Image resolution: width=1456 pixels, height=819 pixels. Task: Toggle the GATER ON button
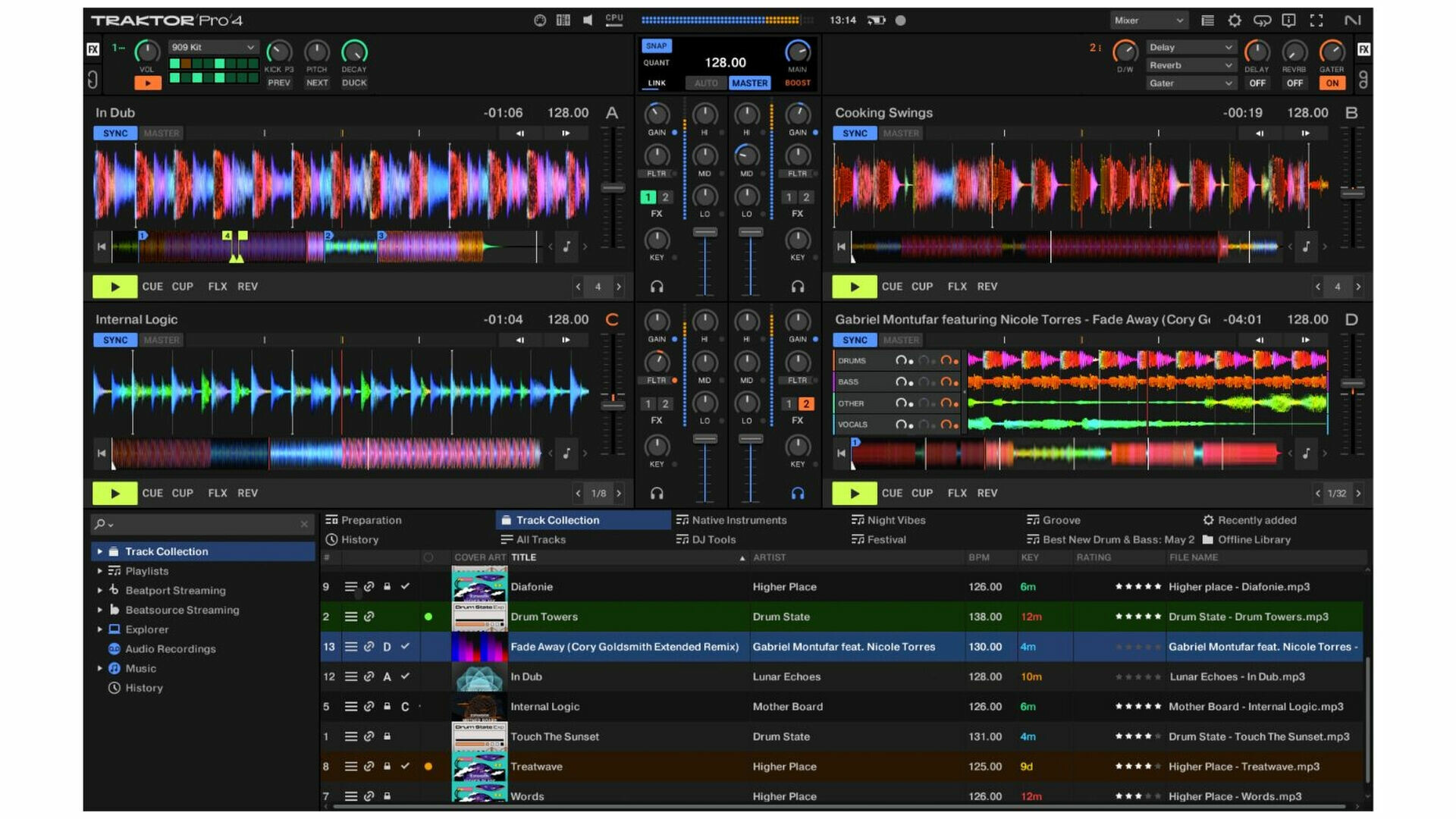1332,83
